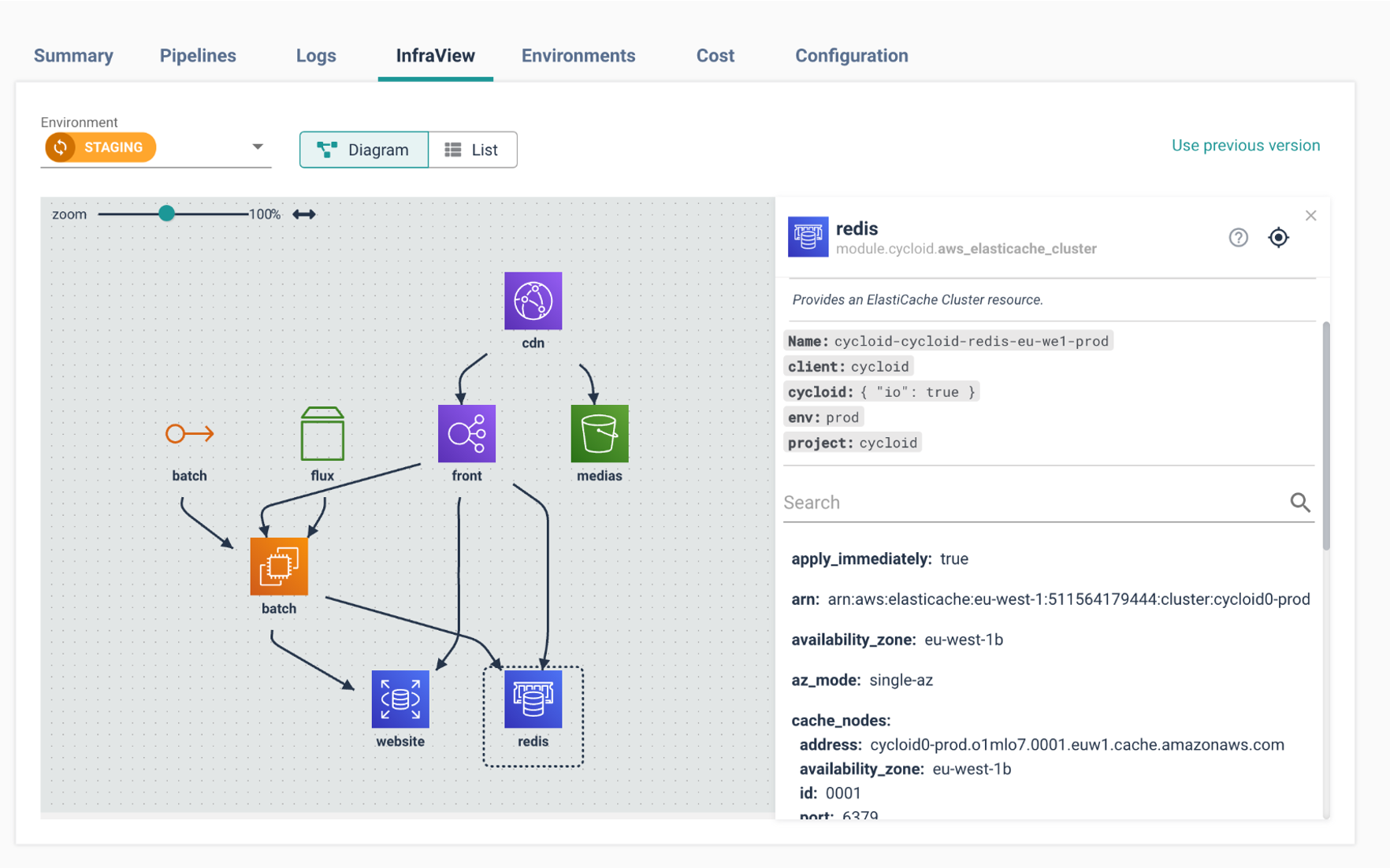
Task: Click 'Provides an ElastiCache Cluster resource.' description
Action: (x=917, y=300)
